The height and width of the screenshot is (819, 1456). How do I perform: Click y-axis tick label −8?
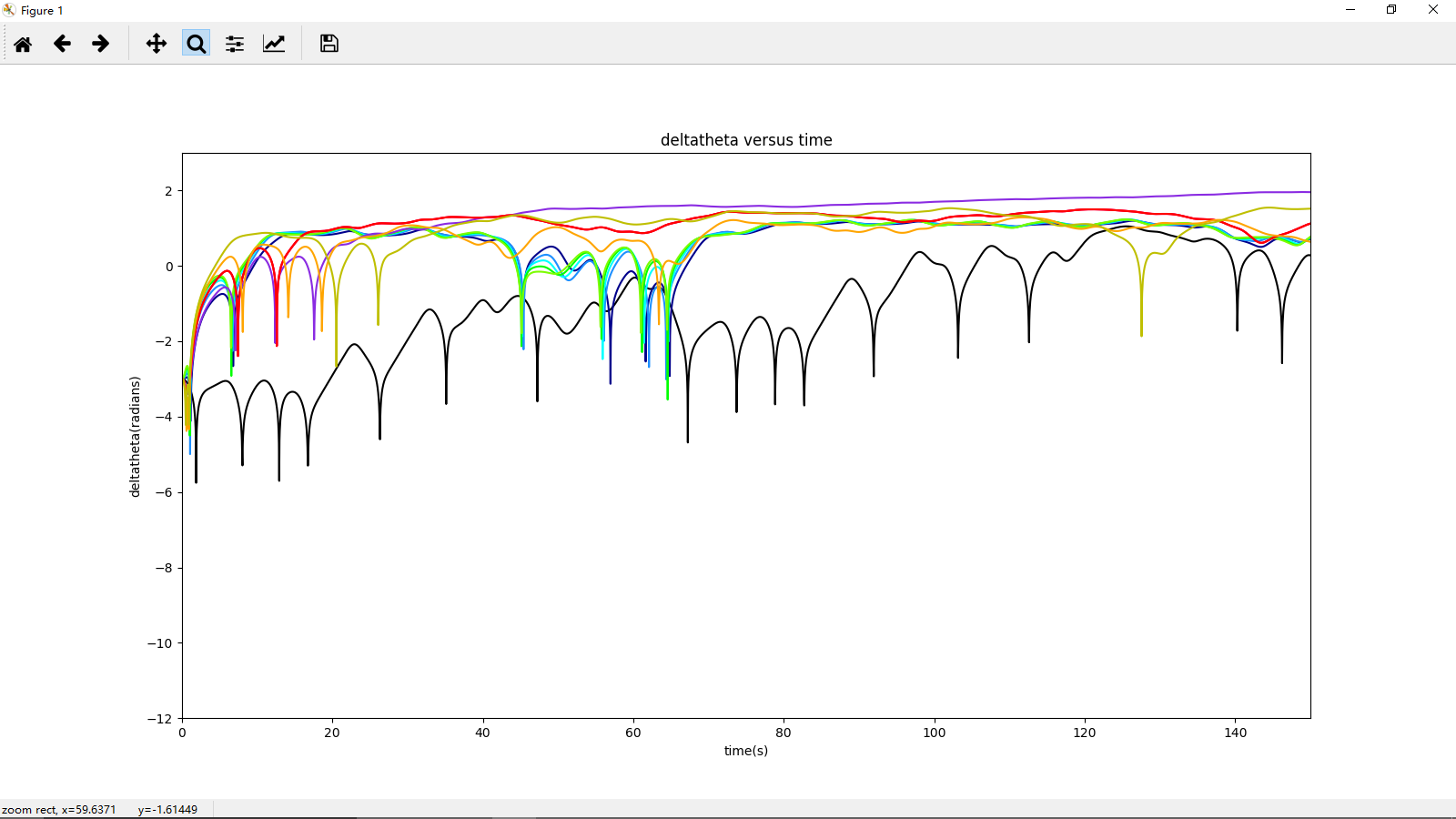click(x=164, y=568)
